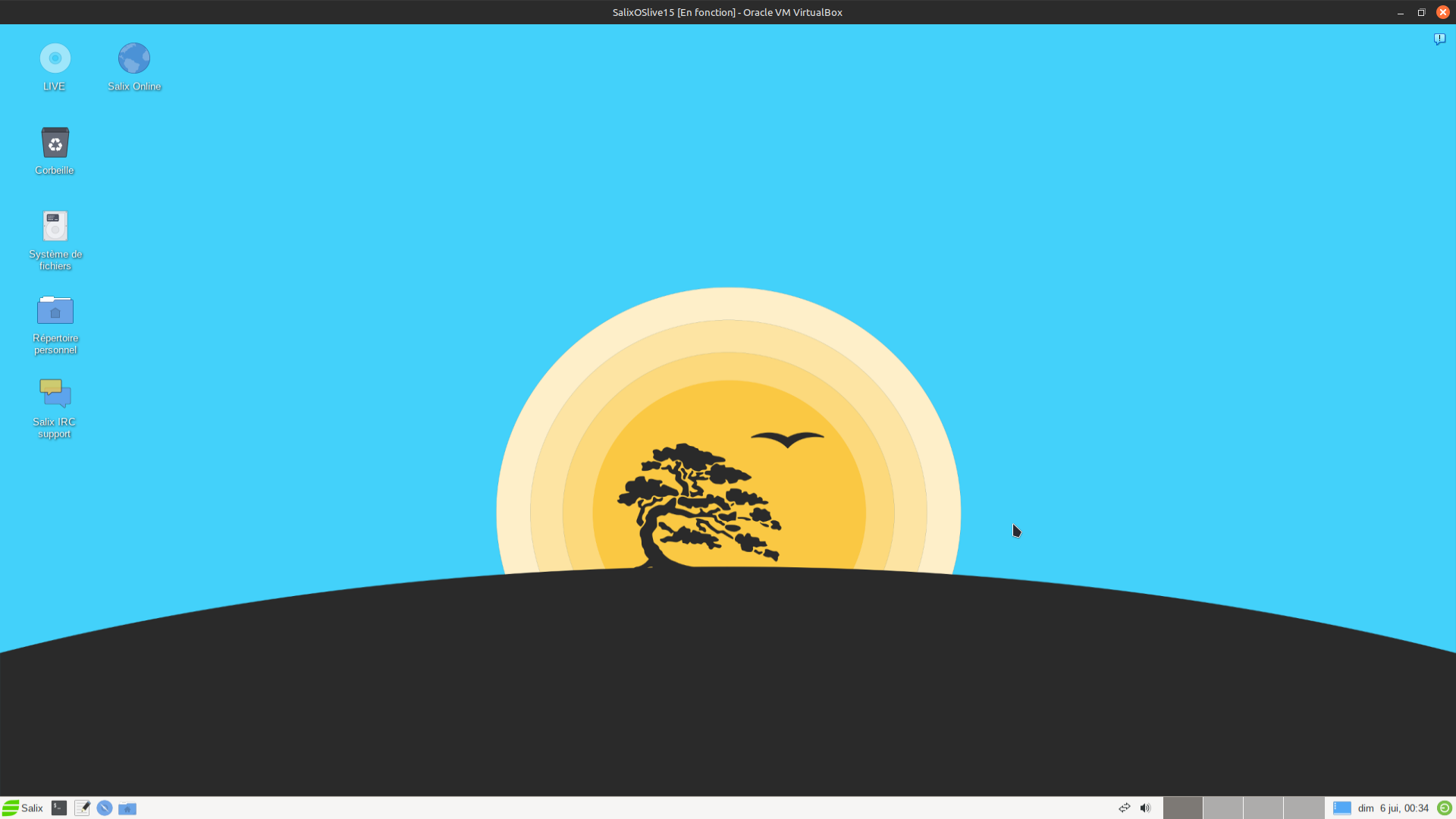Launch the web browser compass icon
1456x819 pixels.
pyautogui.click(x=105, y=808)
